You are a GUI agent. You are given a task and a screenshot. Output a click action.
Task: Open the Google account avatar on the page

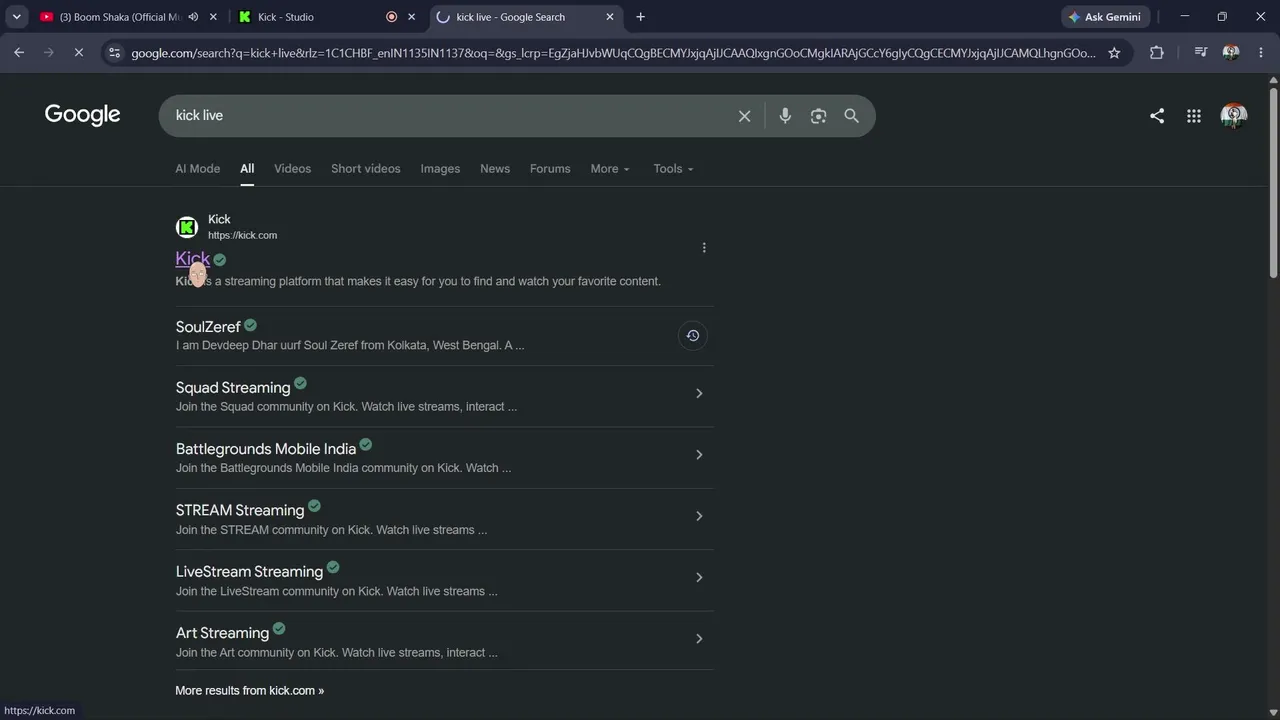pos(1234,116)
